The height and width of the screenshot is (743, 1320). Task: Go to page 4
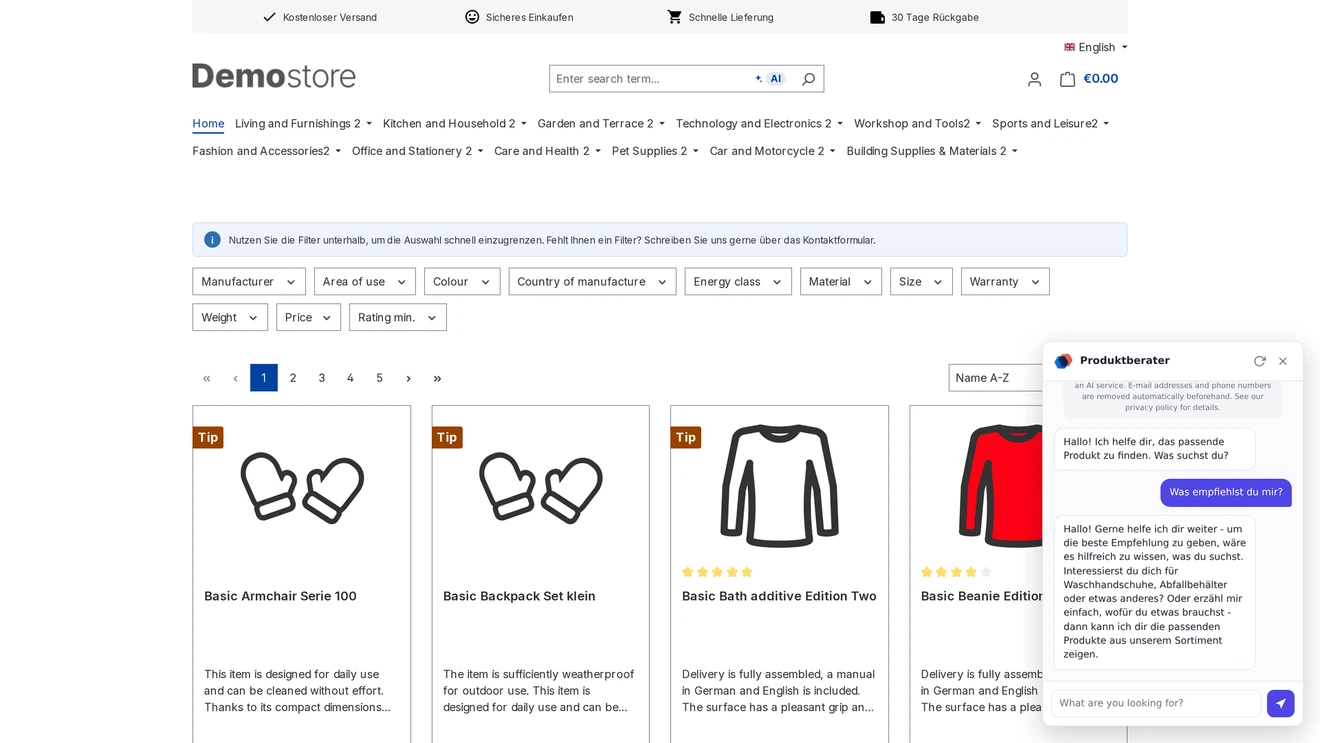pyautogui.click(x=350, y=378)
